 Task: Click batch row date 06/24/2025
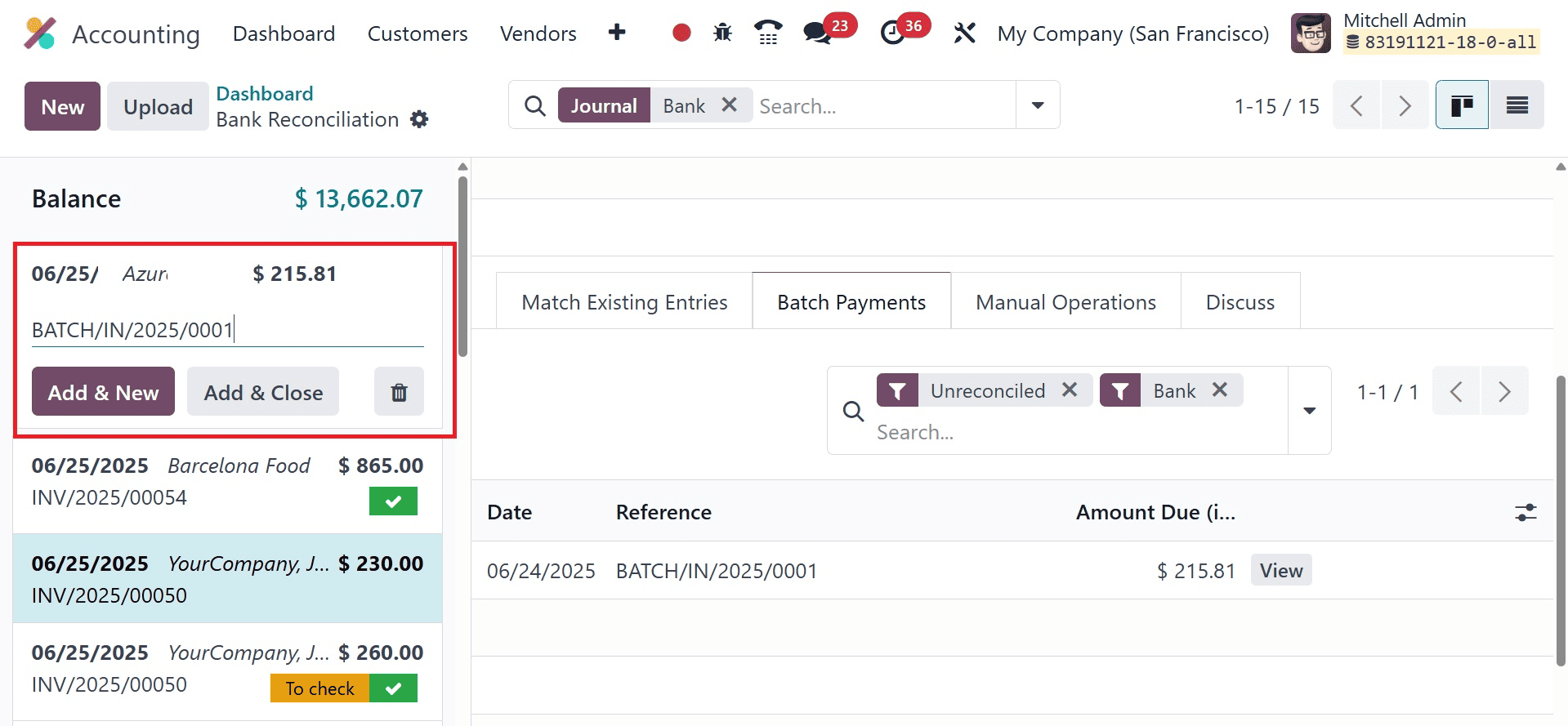tap(541, 571)
